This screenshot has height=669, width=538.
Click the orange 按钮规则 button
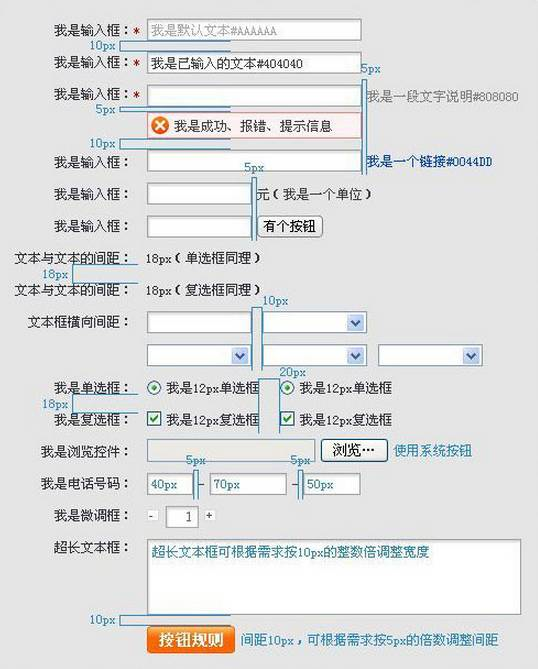191,640
